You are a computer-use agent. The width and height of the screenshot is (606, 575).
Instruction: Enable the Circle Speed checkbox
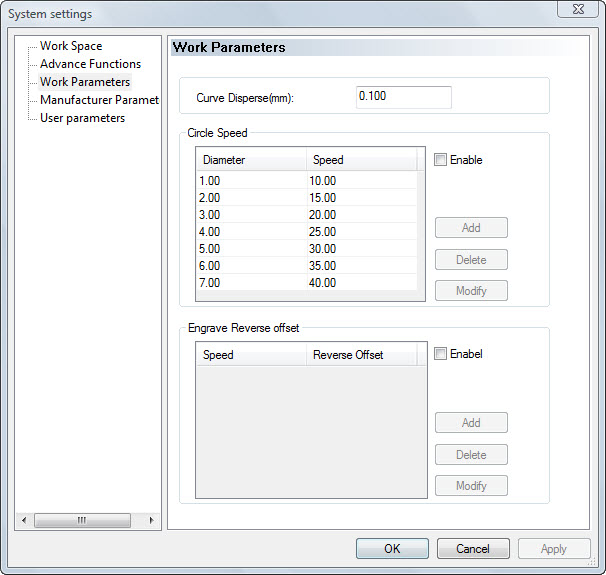pos(441,160)
